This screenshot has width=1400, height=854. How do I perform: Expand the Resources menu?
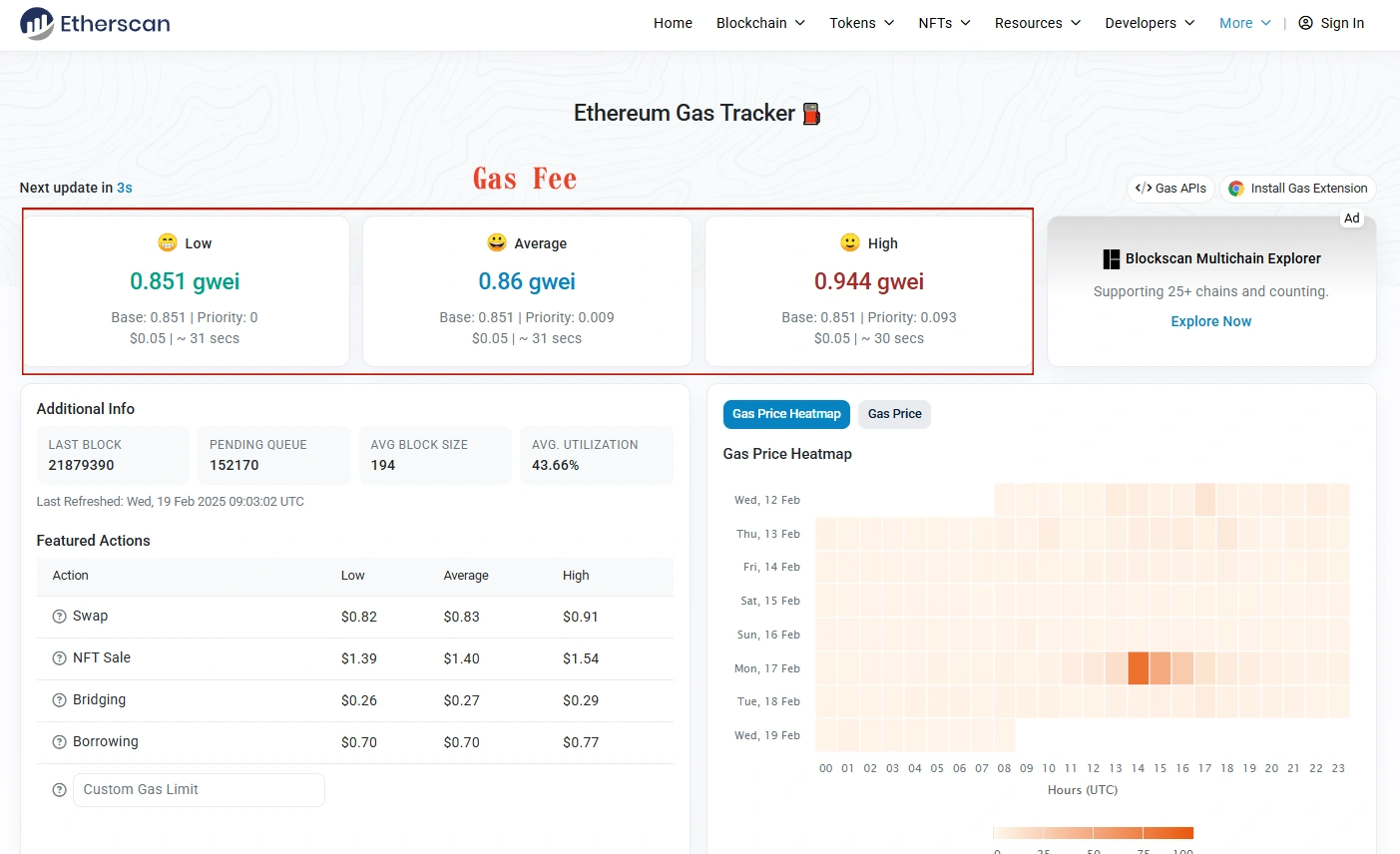(x=1038, y=23)
